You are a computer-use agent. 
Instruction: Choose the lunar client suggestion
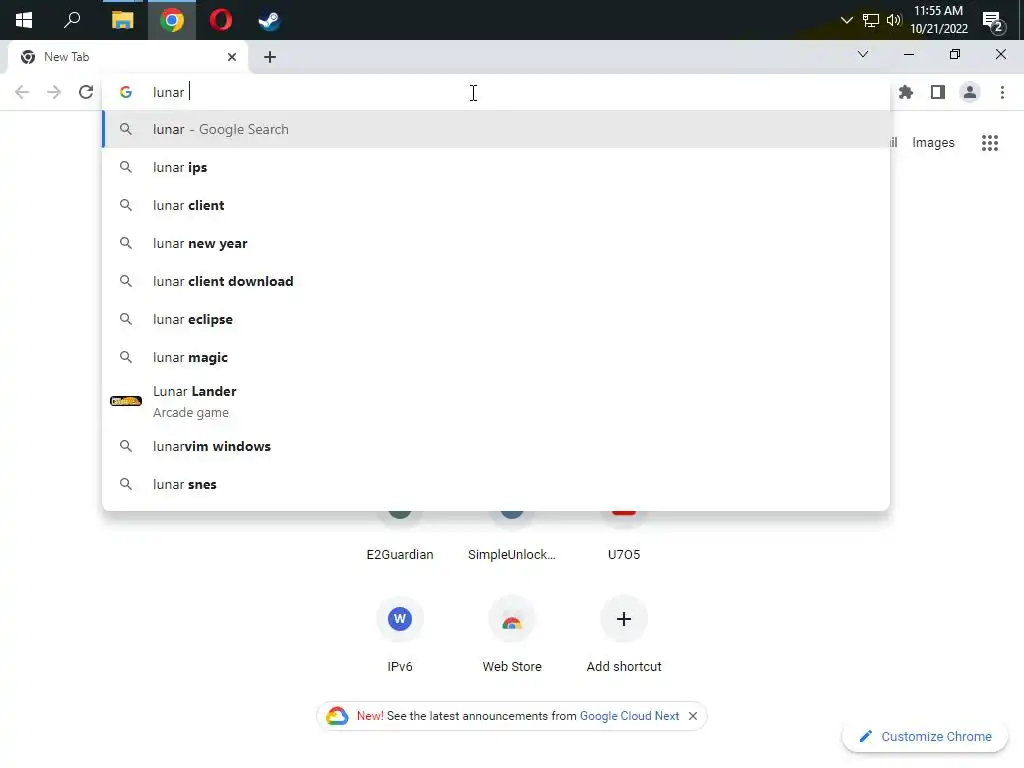pos(496,205)
